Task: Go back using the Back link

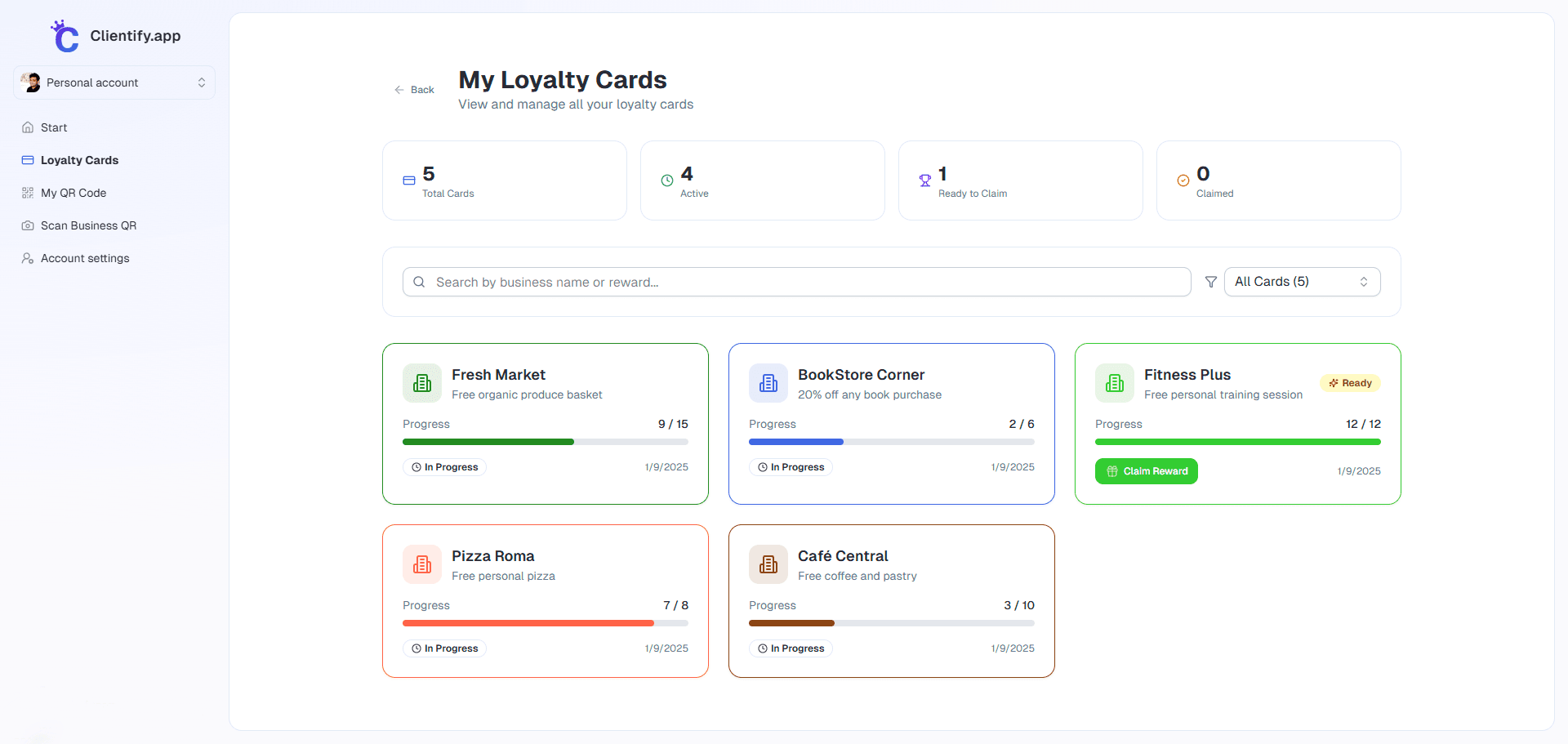Action: (415, 90)
